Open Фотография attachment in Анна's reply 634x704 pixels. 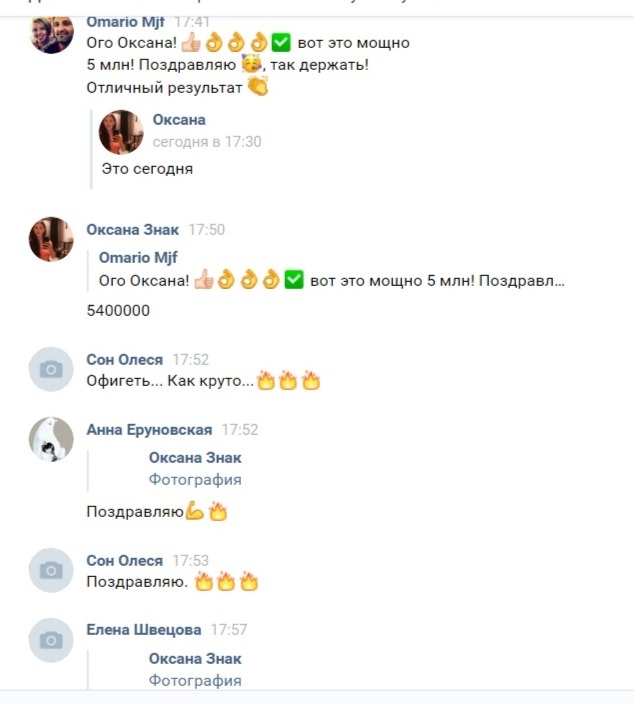coord(195,480)
